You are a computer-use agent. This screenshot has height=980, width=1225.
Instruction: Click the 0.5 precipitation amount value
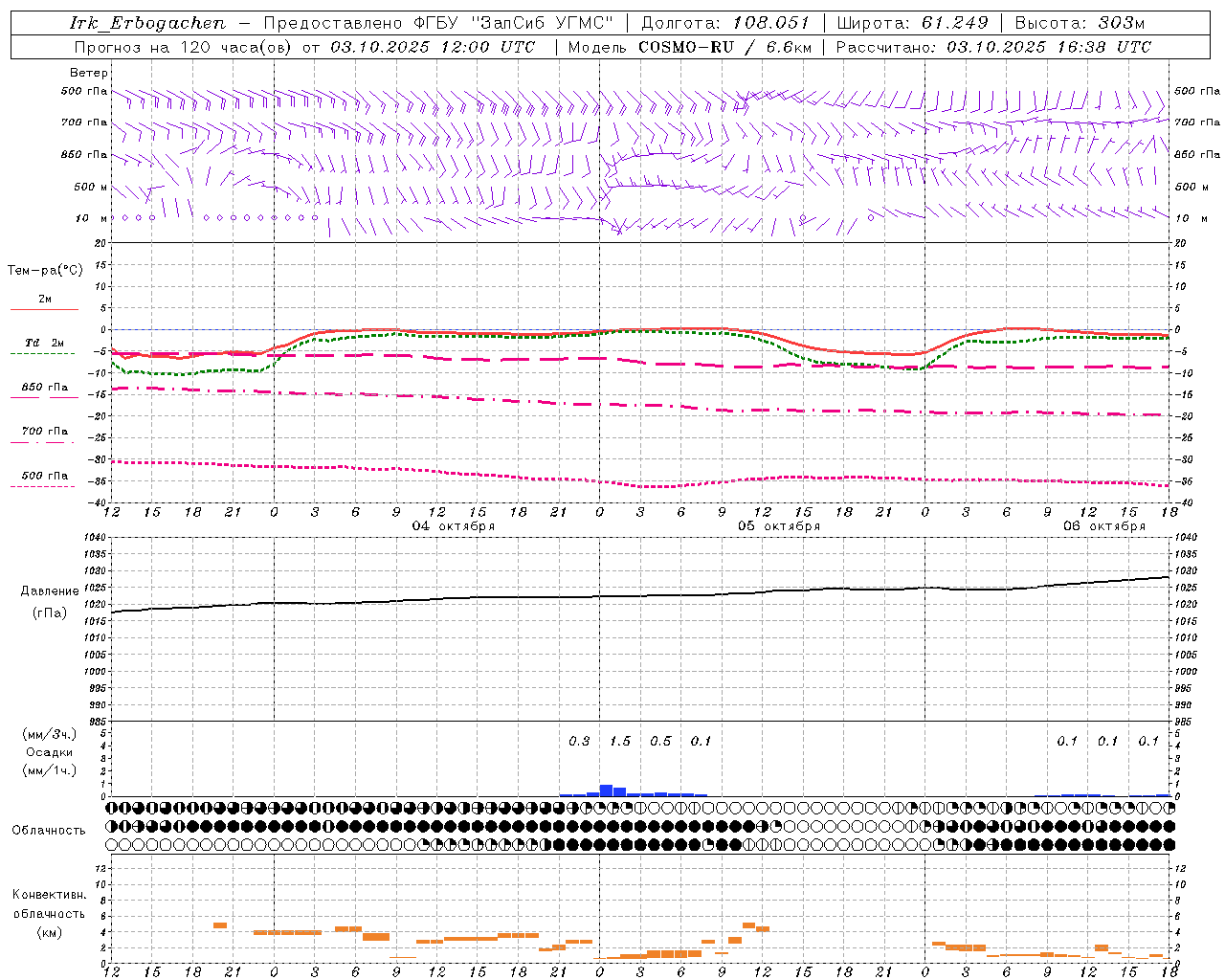660,741
